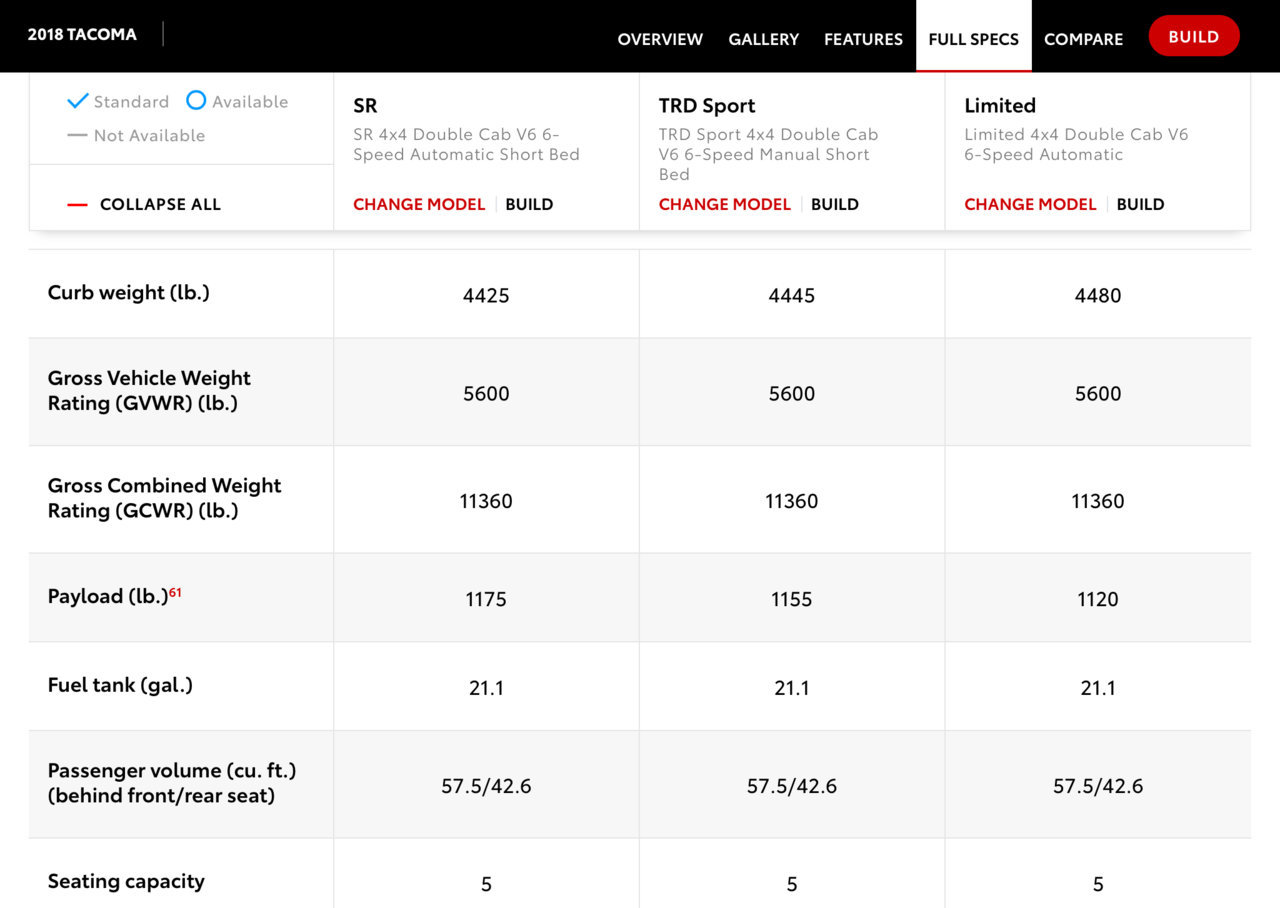
Task: Click the TRD Sport curb weight value 4445
Action: [x=792, y=295]
